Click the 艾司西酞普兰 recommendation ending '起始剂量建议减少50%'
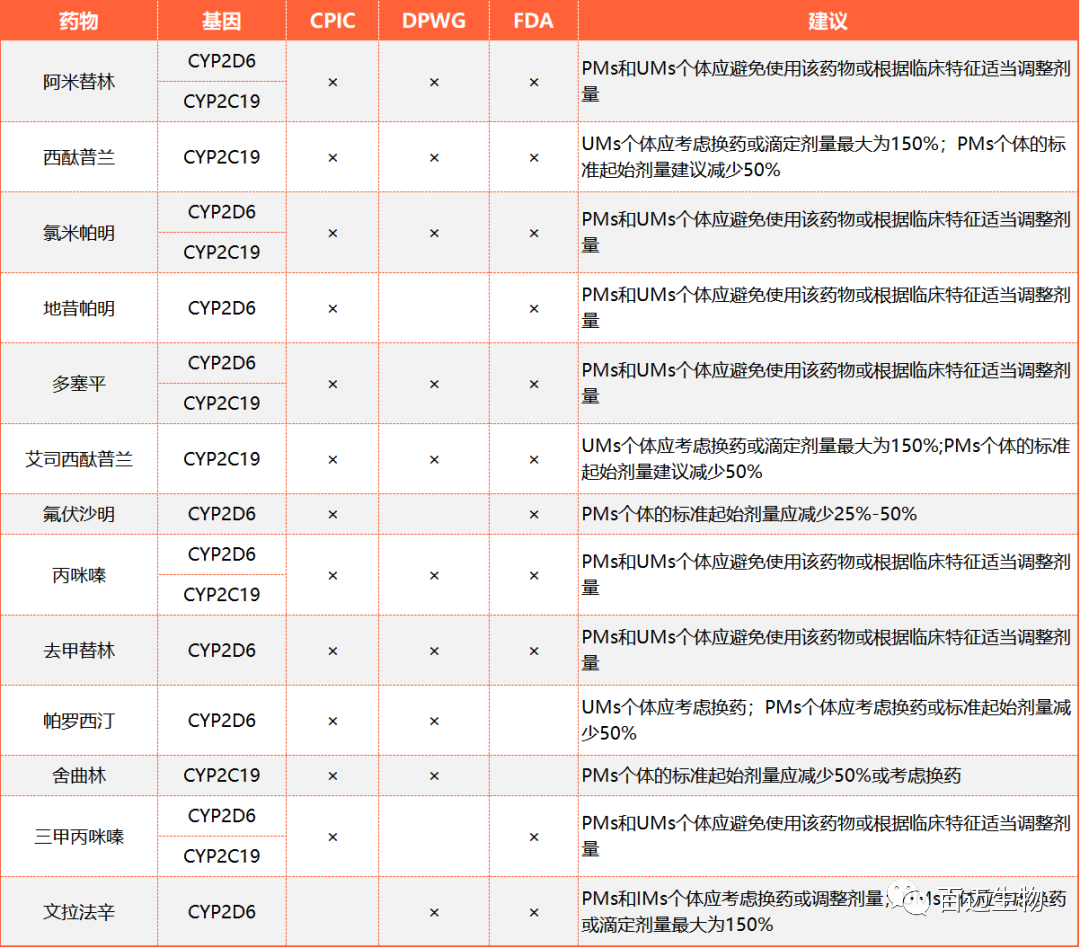 pos(826,459)
